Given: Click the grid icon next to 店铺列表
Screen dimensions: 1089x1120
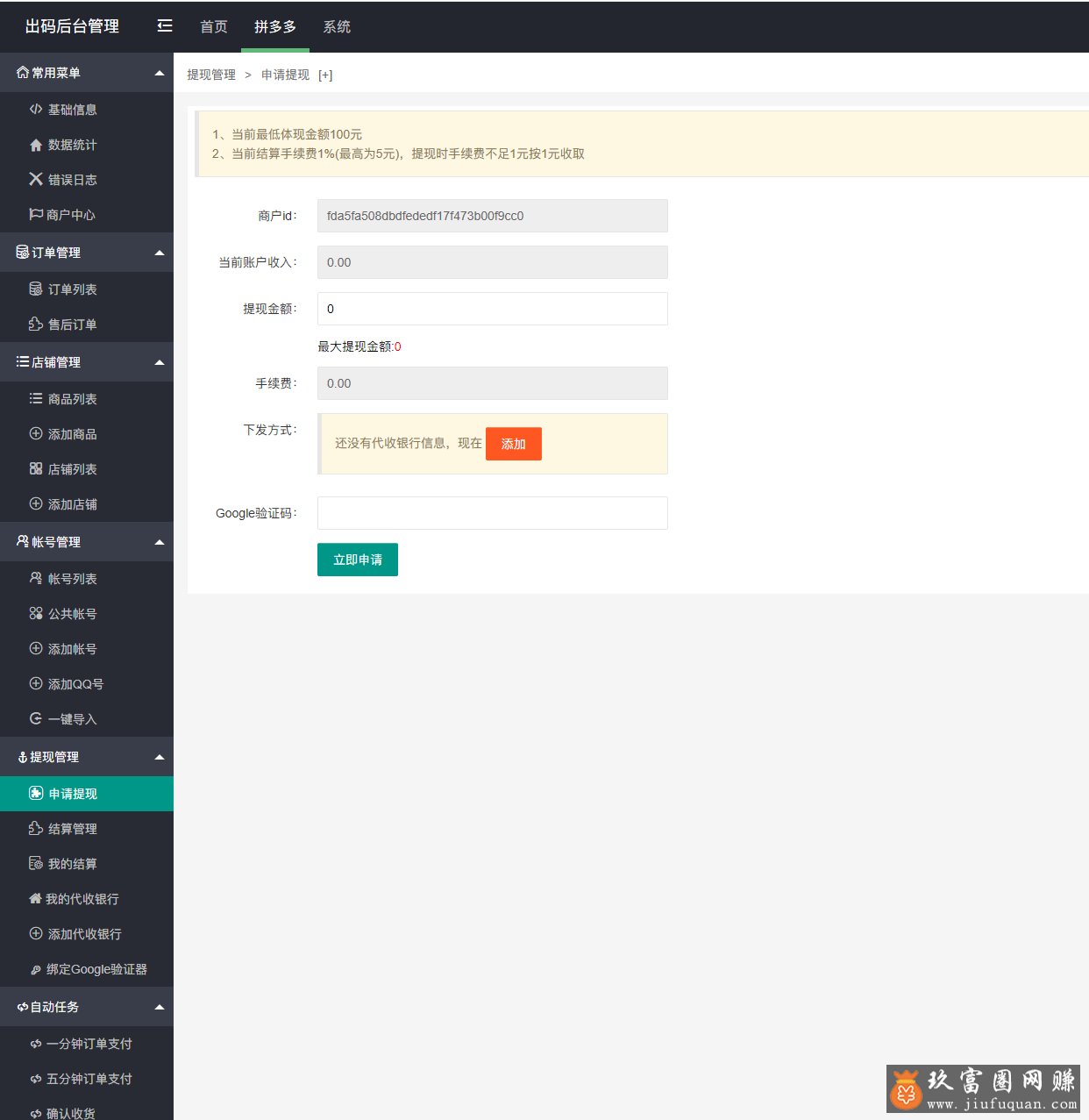Looking at the screenshot, I should pos(36,468).
